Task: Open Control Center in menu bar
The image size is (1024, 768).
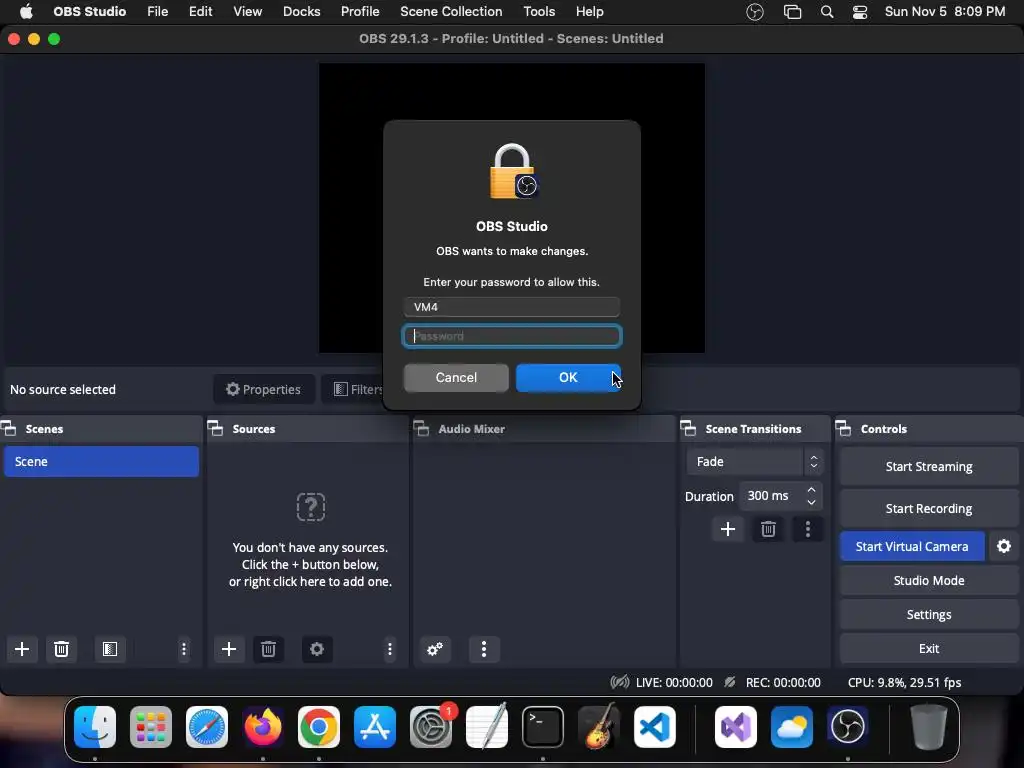Action: coord(860,12)
